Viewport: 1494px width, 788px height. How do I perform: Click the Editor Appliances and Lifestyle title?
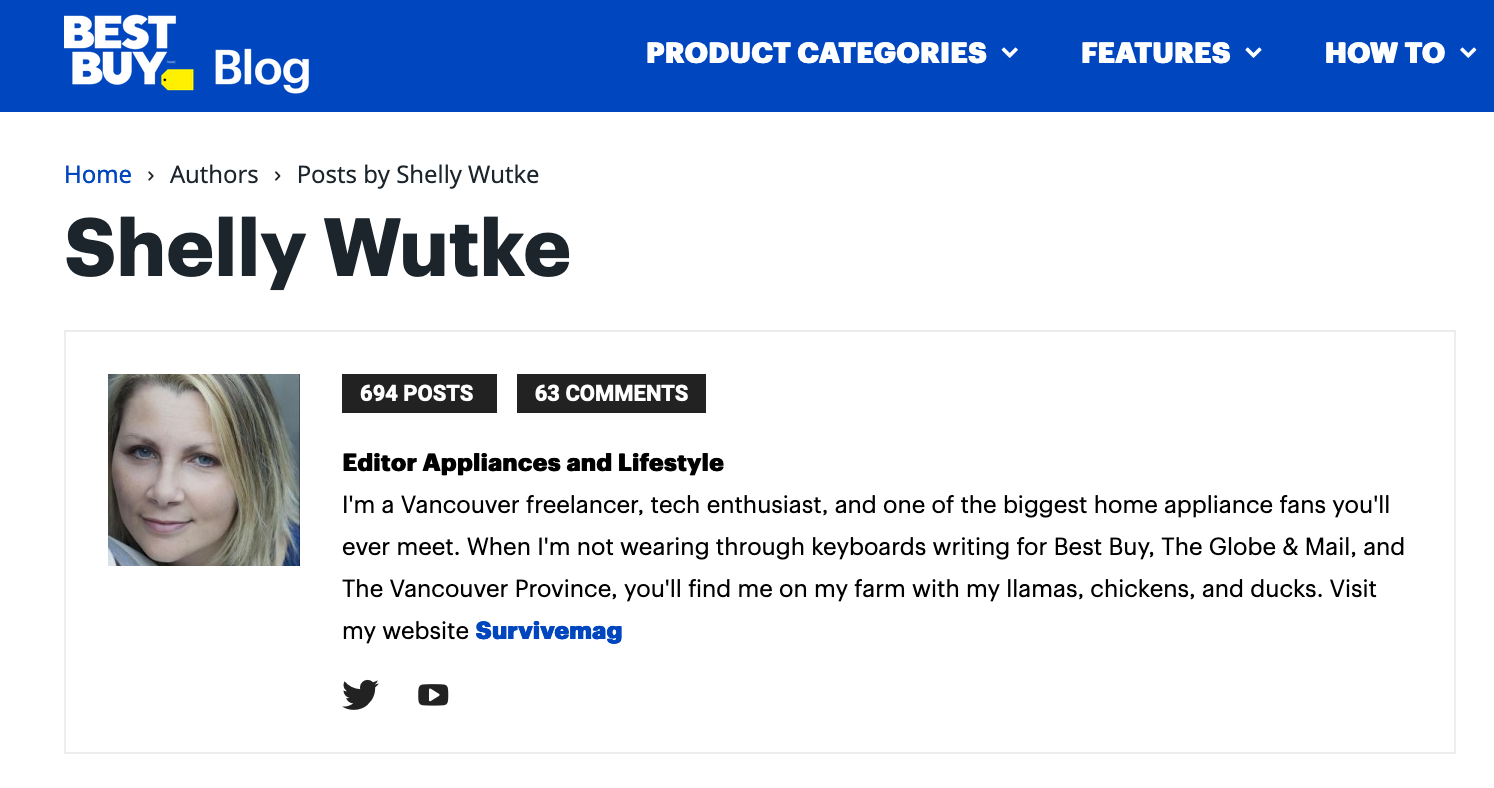click(x=533, y=463)
